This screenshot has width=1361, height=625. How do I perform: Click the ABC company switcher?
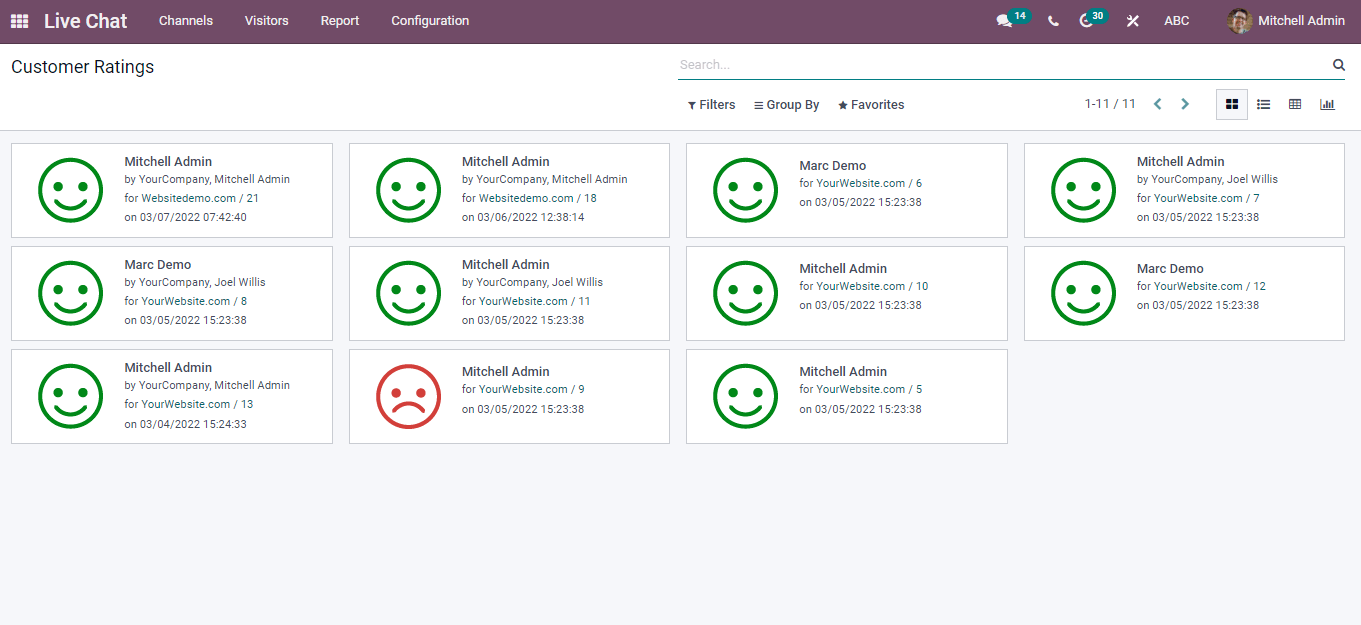coord(1177,21)
